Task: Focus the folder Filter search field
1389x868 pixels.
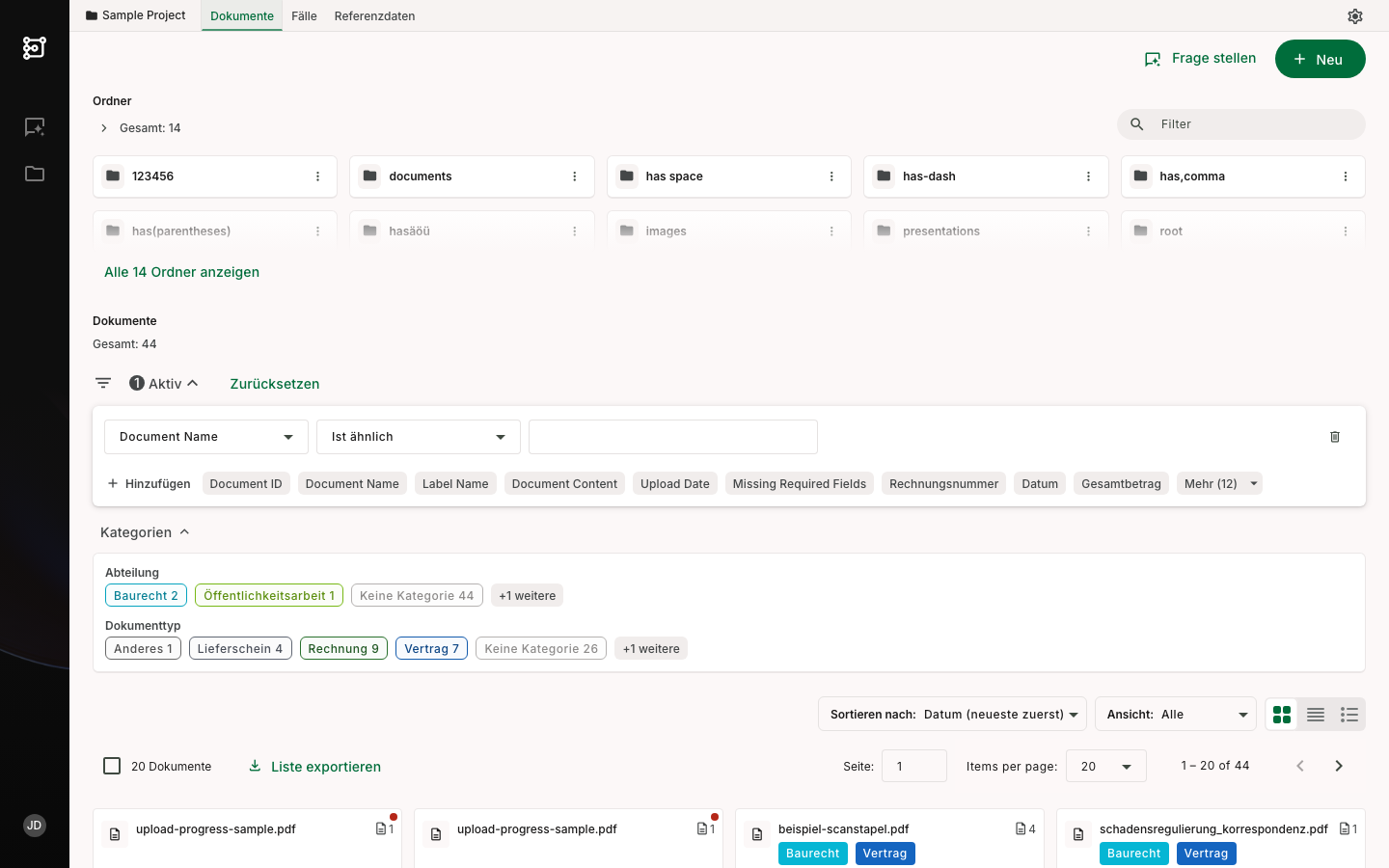Action: tap(1241, 124)
